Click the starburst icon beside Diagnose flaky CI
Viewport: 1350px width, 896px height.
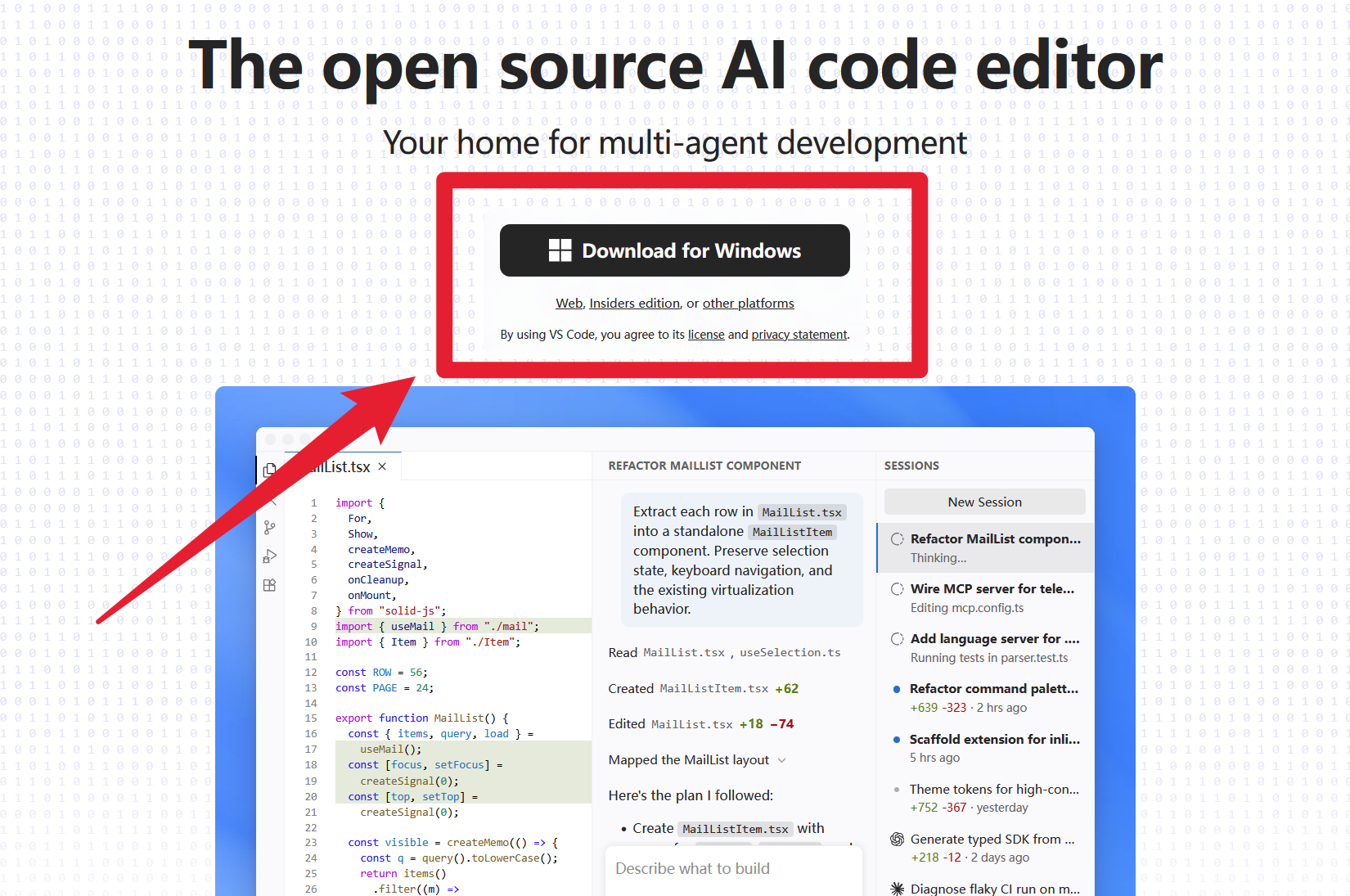[897, 889]
